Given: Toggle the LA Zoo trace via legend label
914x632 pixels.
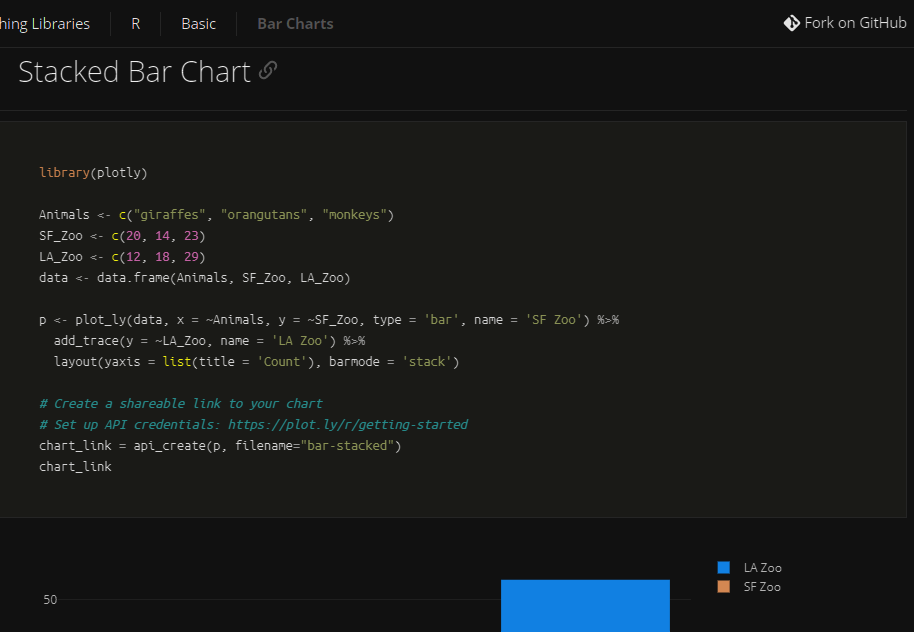Looking at the screenshot, I should point(762,568).
